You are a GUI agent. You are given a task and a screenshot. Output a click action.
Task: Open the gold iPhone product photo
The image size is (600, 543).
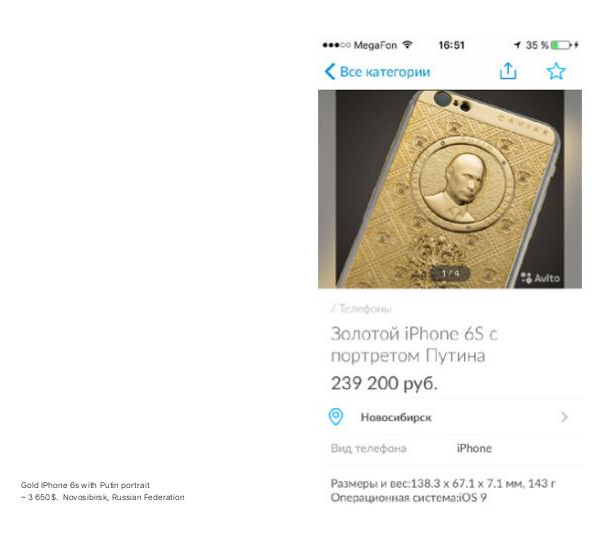click(x=450, y=189)
